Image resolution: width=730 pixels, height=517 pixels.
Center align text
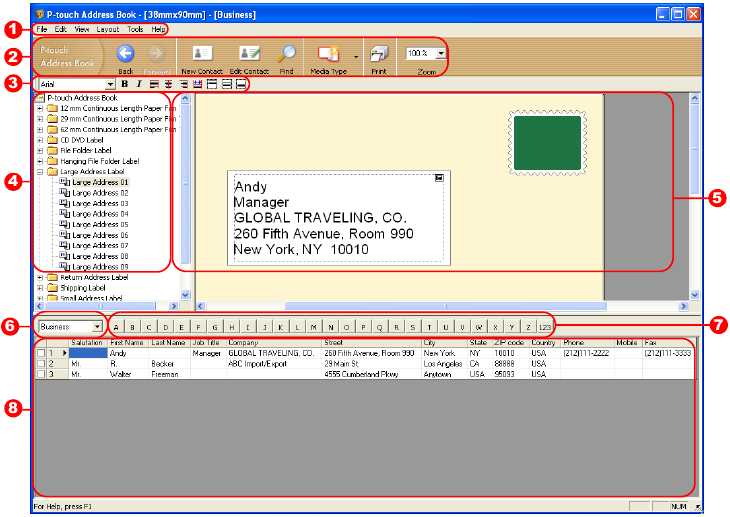coord(169,84)
